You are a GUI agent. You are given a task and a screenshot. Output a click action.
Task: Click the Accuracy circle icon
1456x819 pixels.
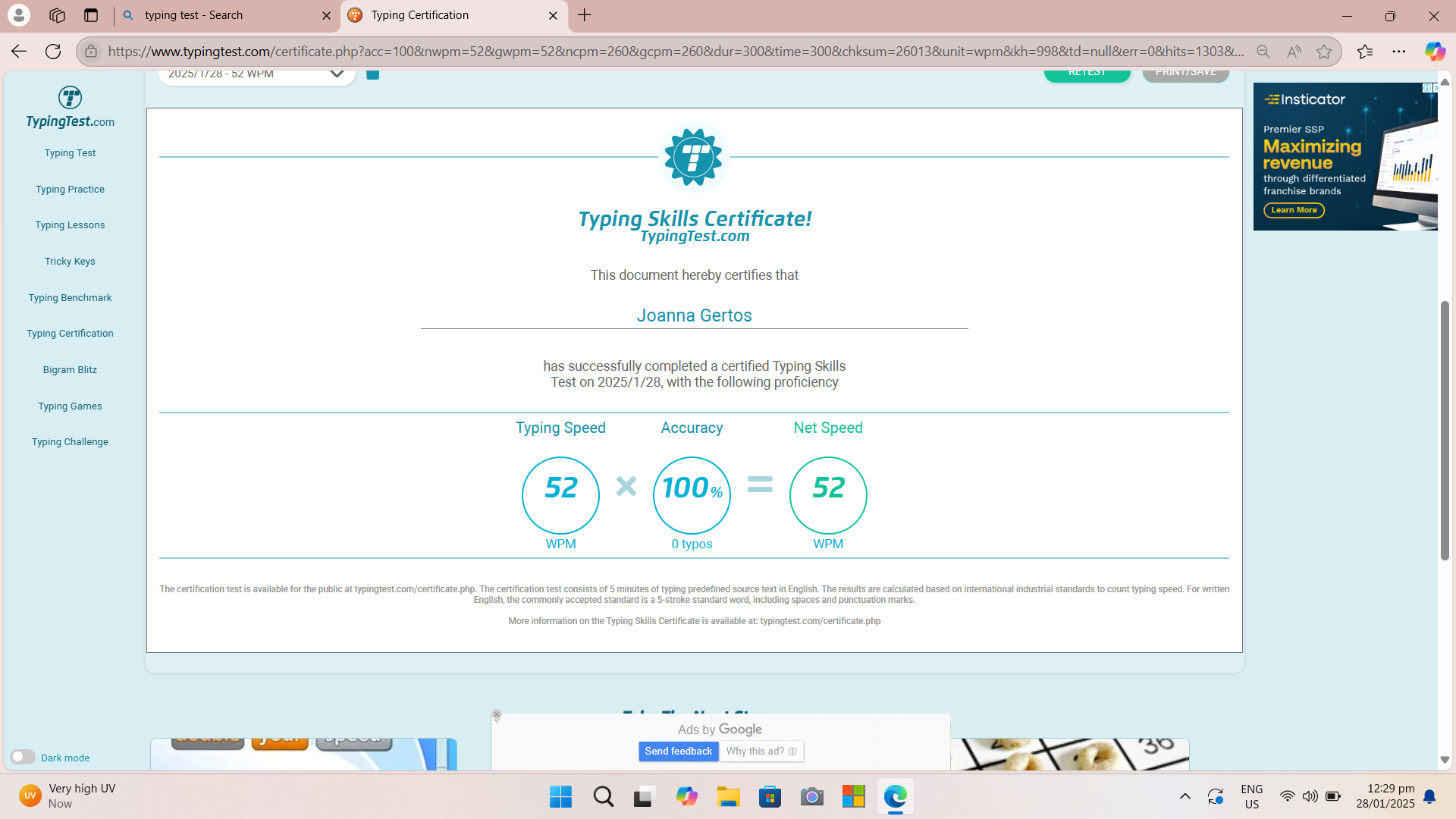pyautogui.click(x=692, y=494)
